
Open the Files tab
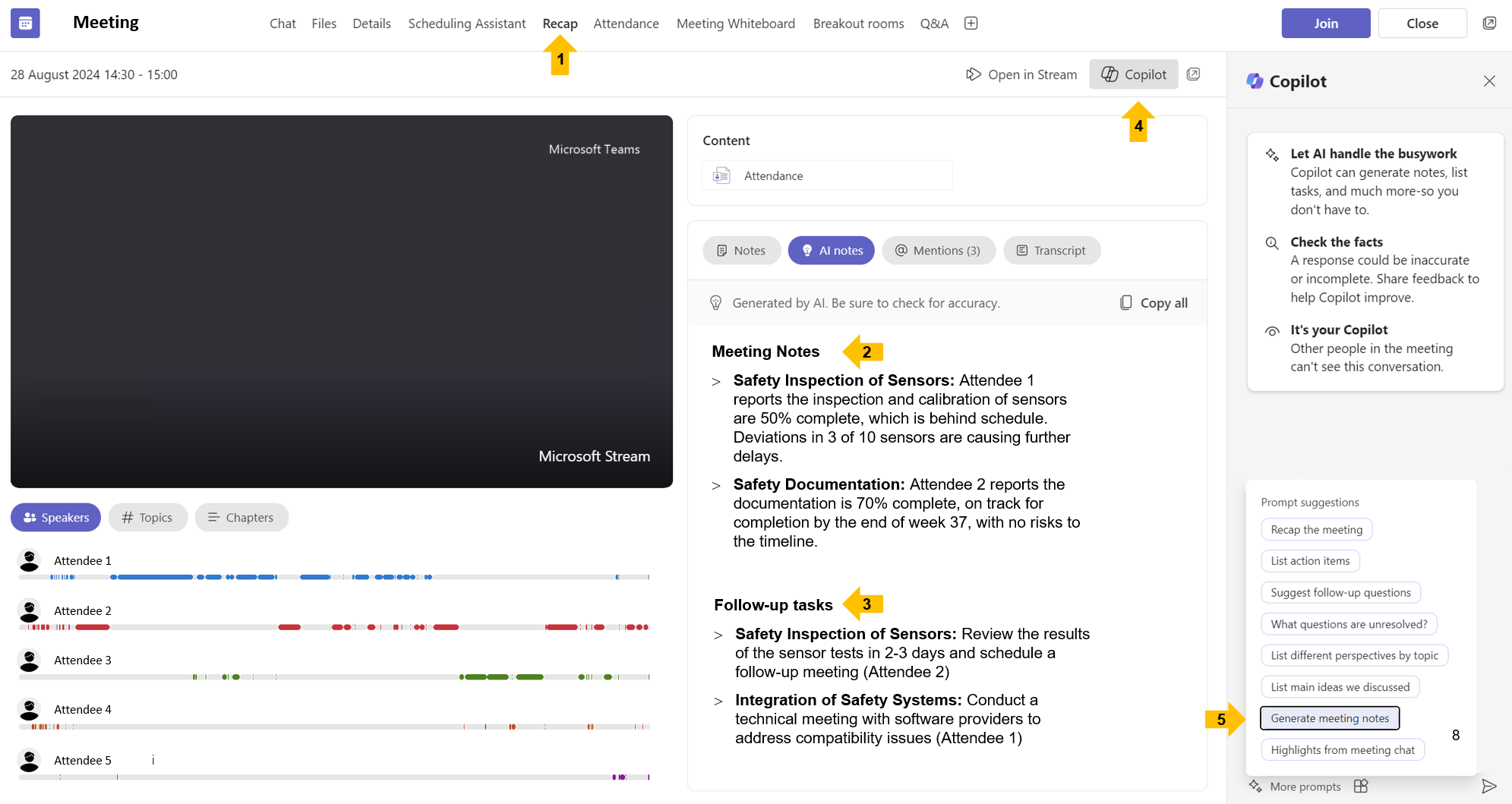pyautogui.click(x=324, y=24)
